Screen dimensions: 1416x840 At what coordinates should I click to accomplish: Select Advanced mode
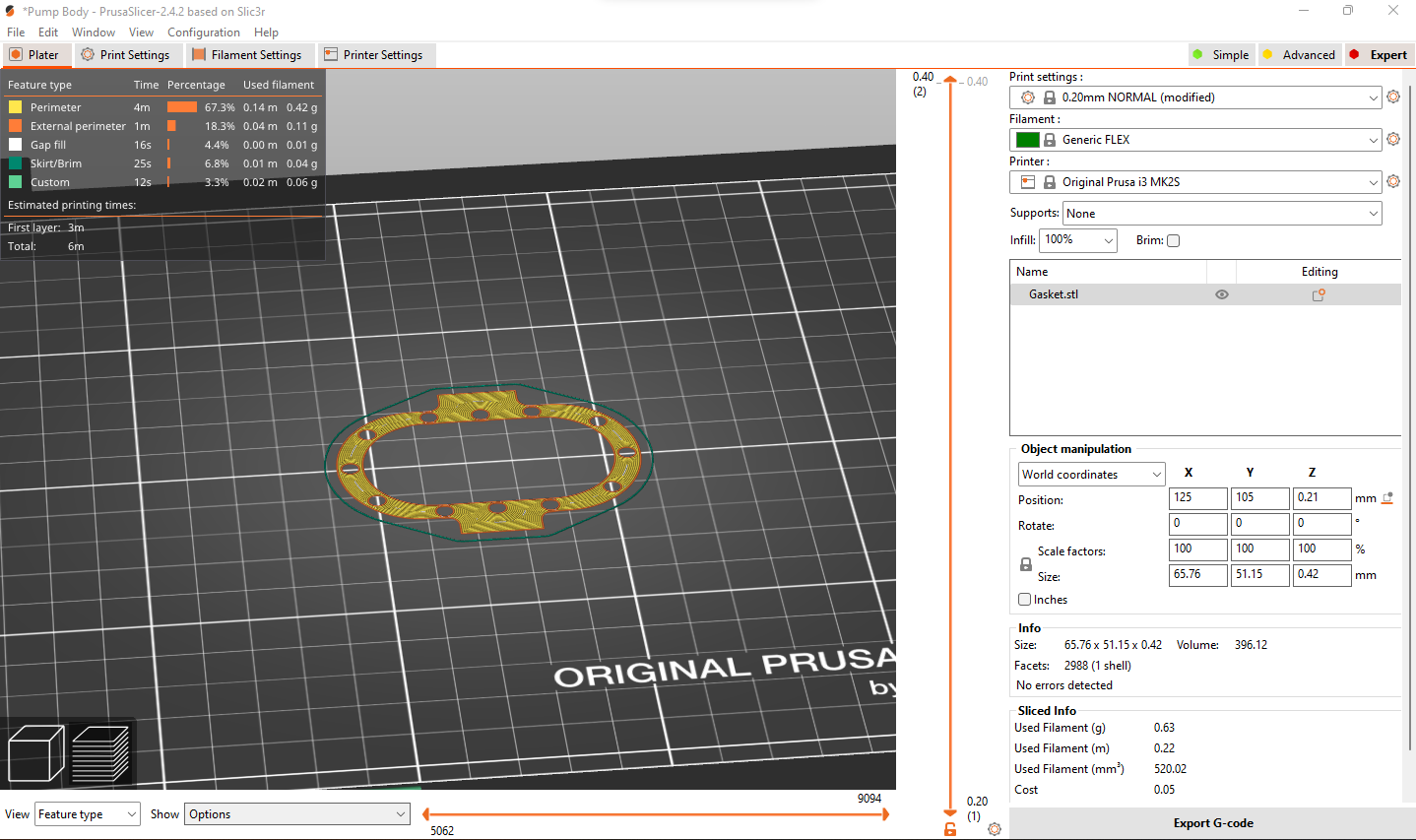[x=1300, y=55]
